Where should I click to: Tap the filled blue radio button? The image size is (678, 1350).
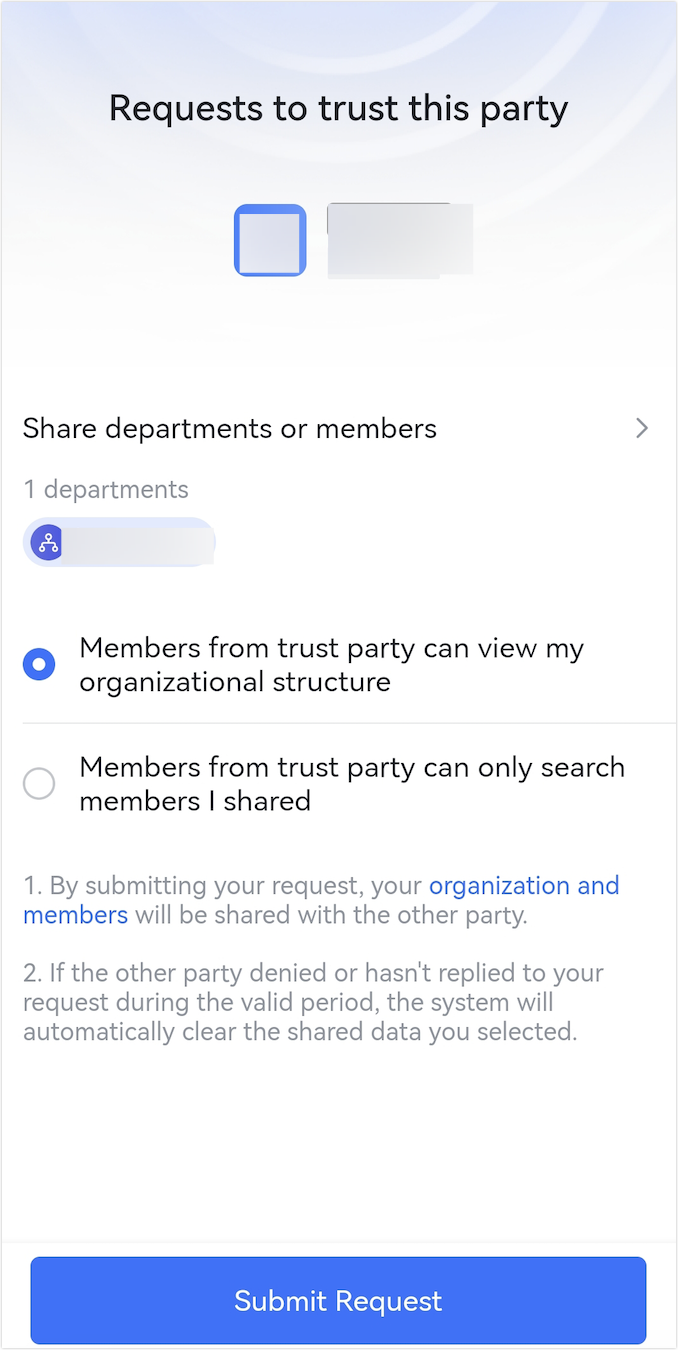39,663
